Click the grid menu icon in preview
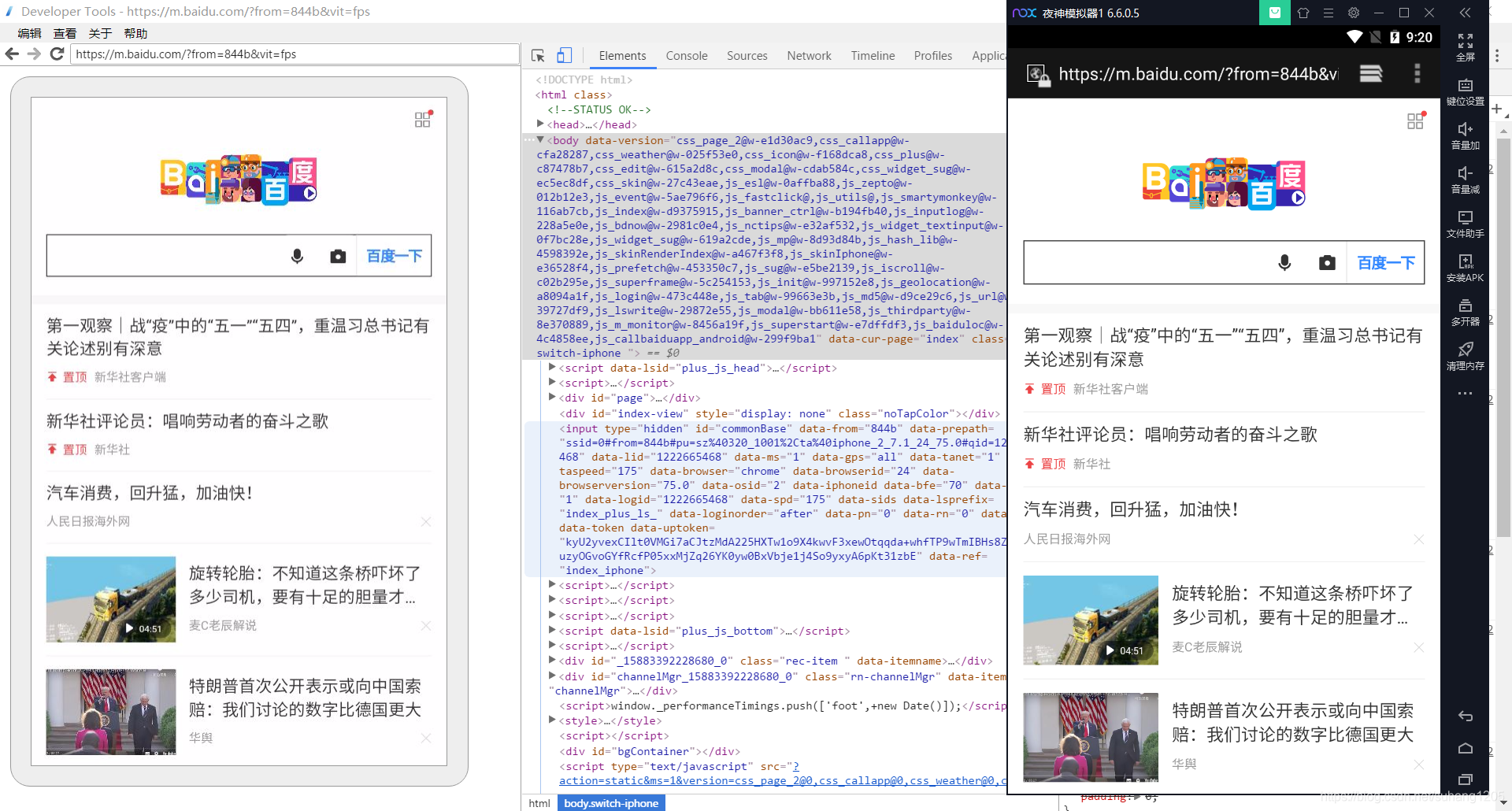 (423, 119)
